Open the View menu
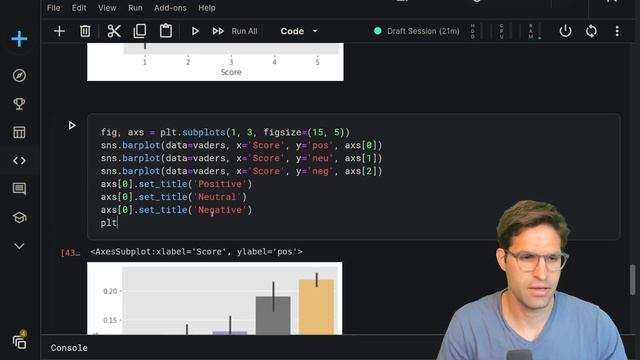 point(107,8)
